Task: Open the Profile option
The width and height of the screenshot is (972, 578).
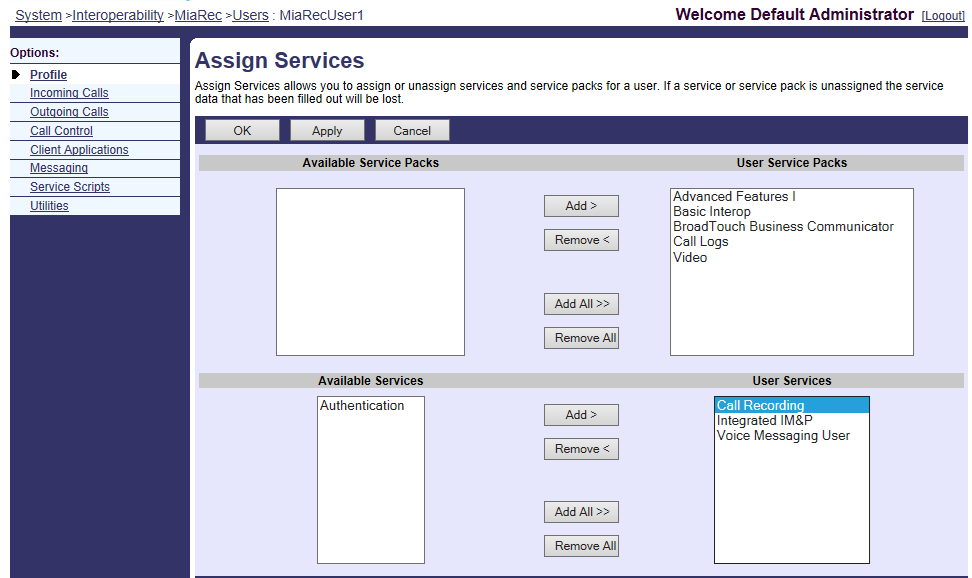Action: (48, 74)
